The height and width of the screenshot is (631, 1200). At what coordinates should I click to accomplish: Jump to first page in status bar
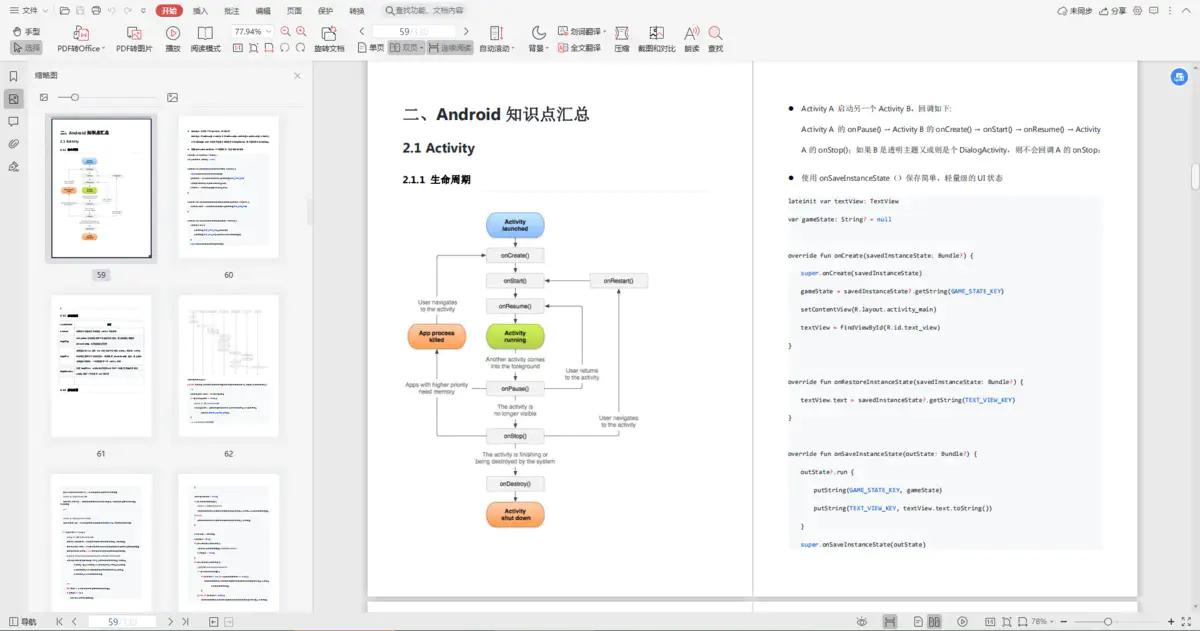59,622
